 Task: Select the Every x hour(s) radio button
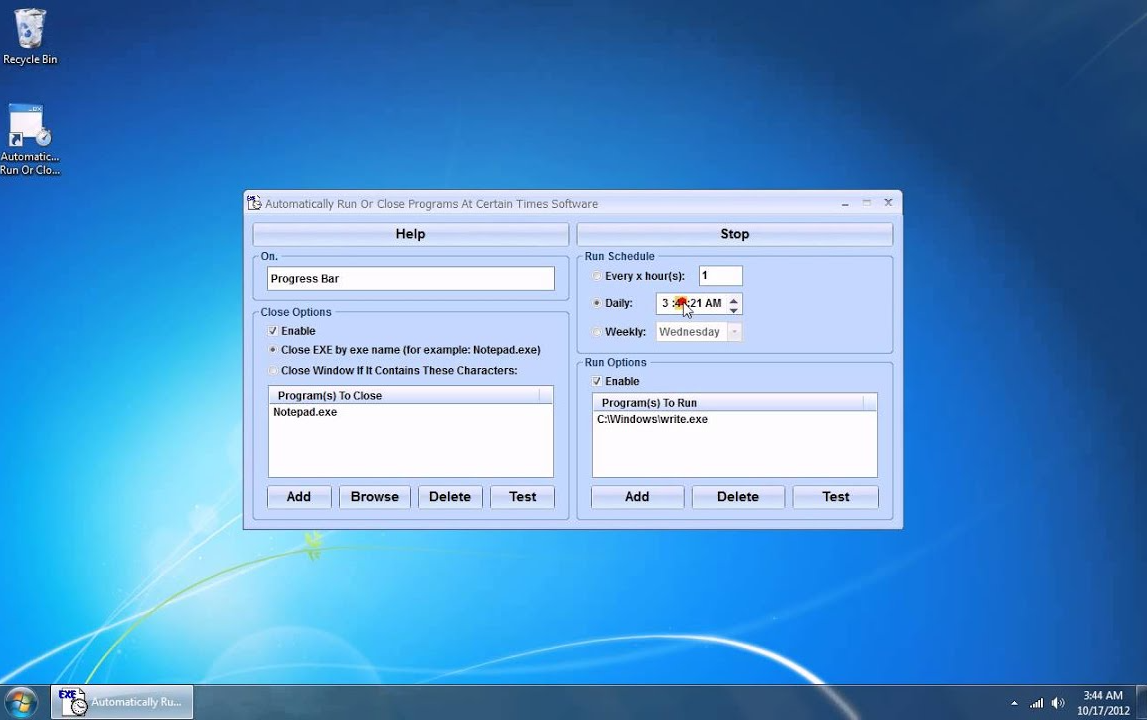coord(597,276)
